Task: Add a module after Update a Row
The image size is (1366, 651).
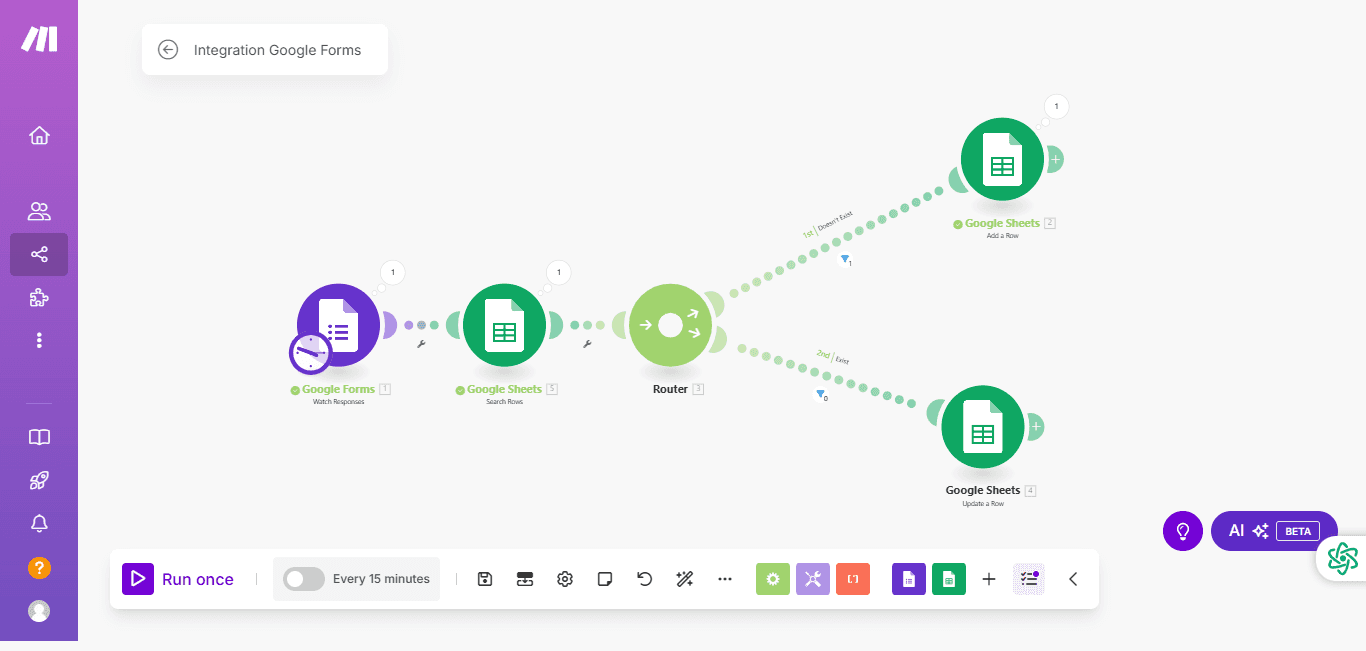Action: pos(1036,427)
